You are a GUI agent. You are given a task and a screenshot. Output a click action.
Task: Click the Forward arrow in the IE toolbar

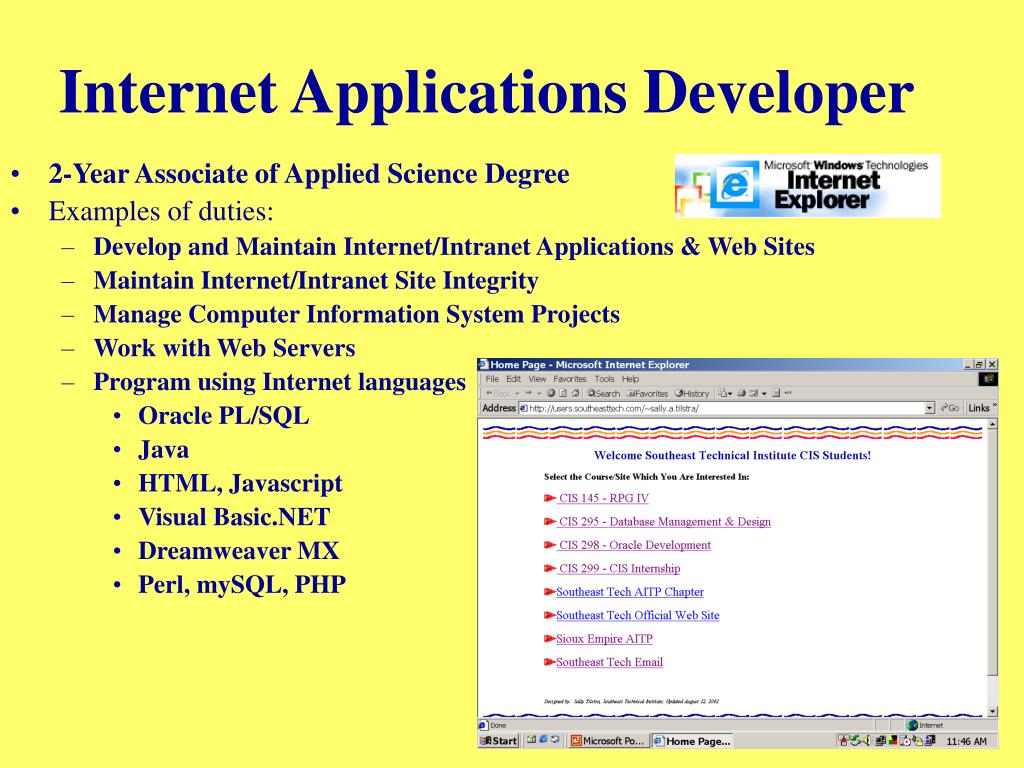(x=529, y=393)
